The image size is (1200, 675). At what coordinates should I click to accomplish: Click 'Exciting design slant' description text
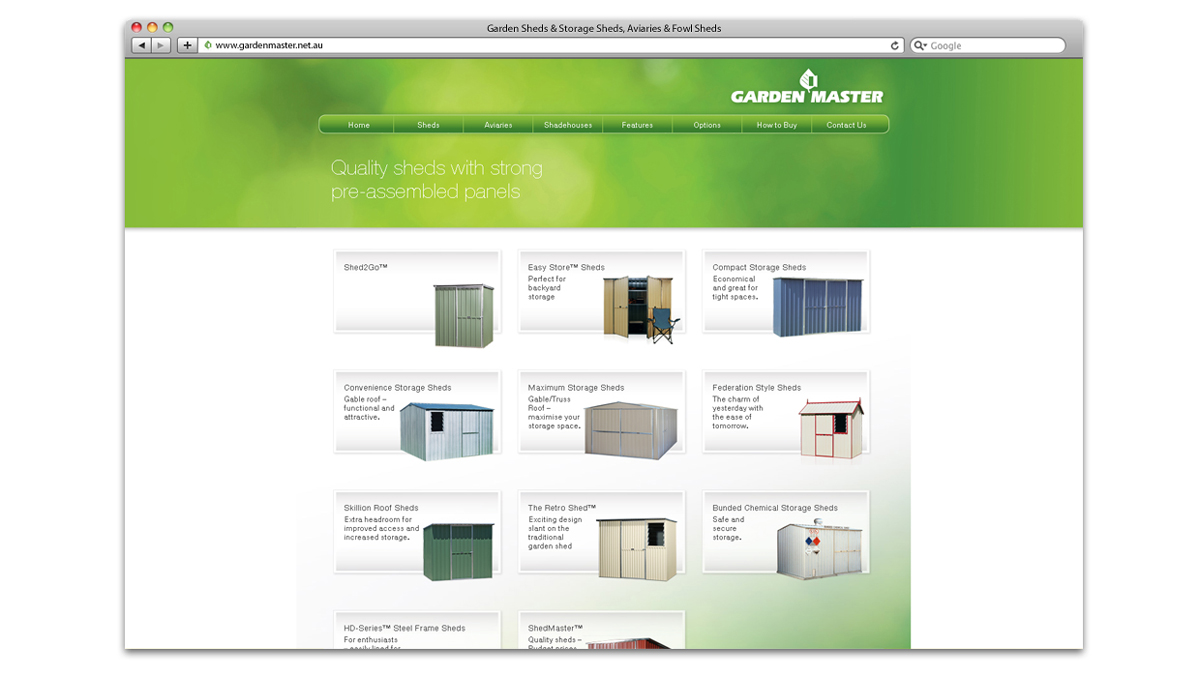[555, 533]
